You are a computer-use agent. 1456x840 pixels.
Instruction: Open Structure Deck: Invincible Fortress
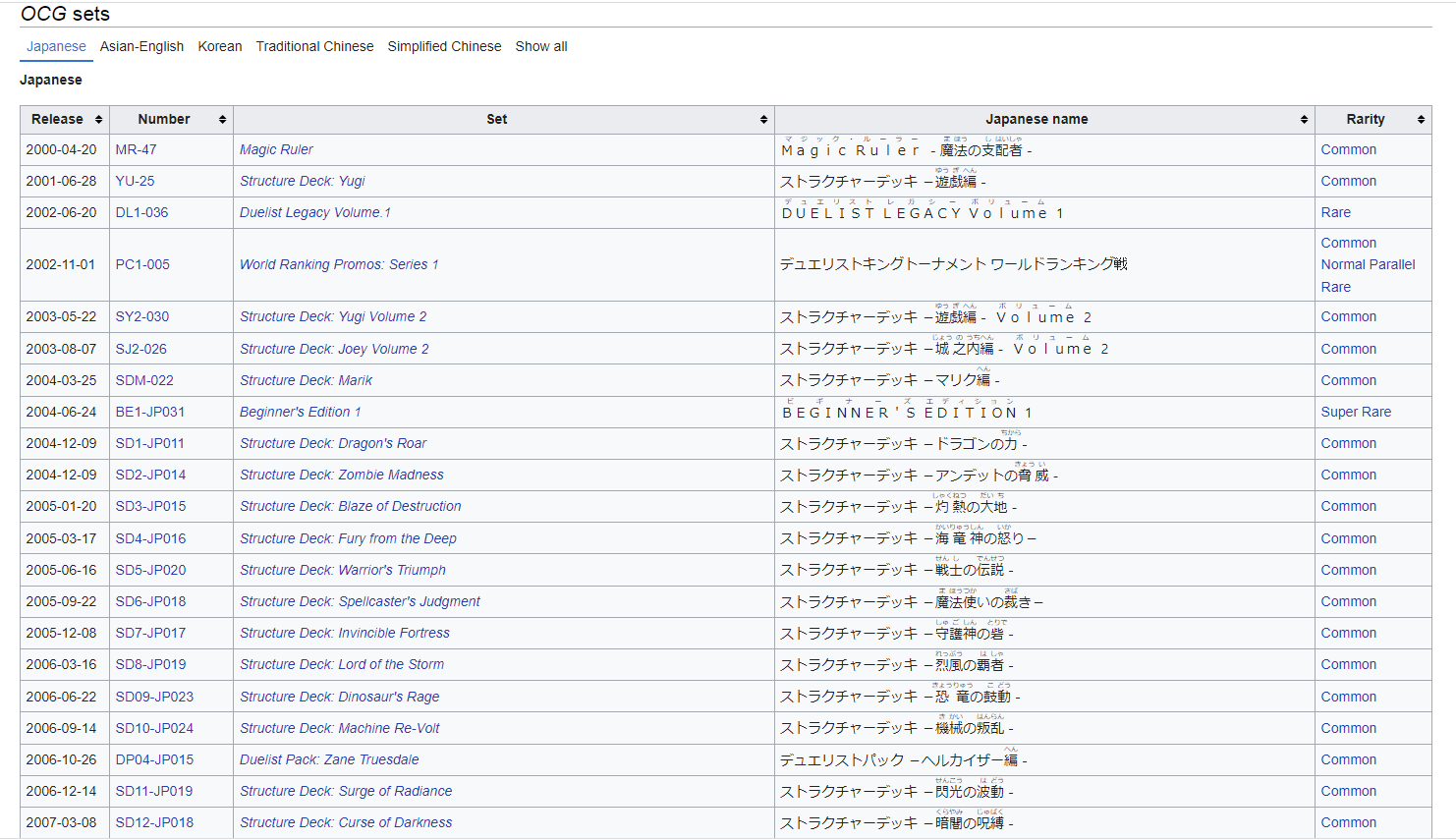coord(345,633)
